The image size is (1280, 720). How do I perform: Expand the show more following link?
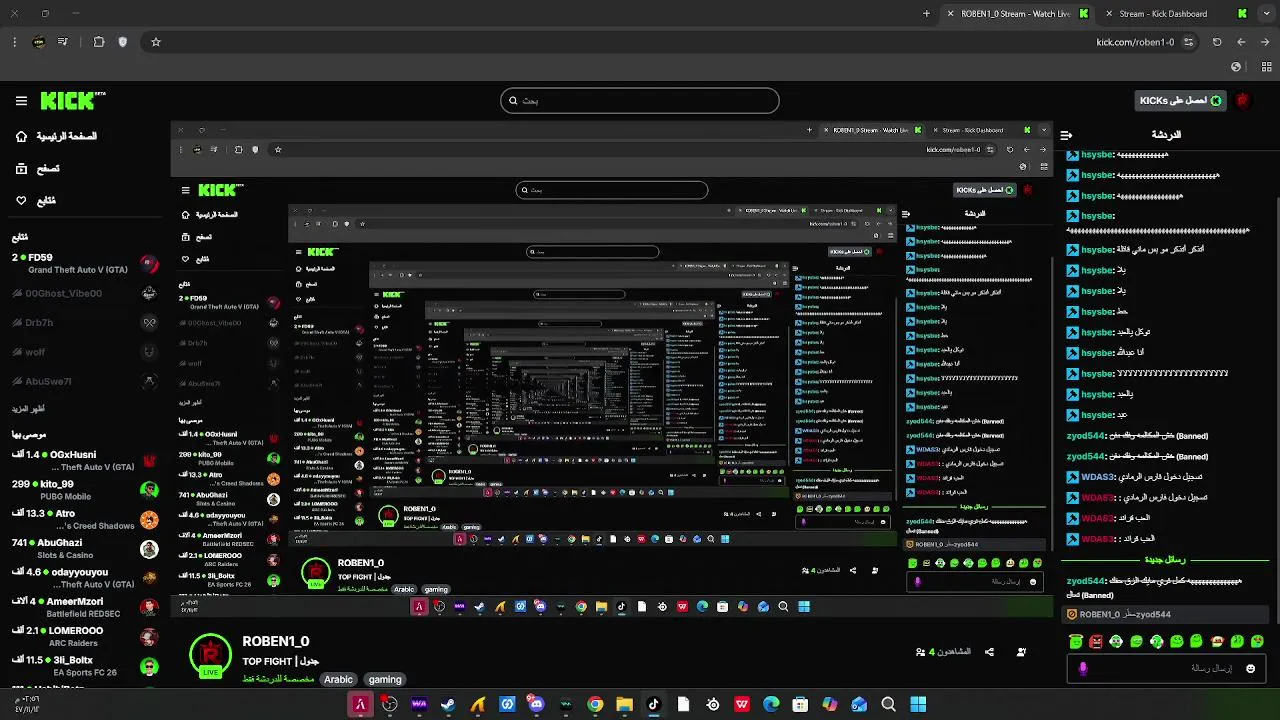28,409
